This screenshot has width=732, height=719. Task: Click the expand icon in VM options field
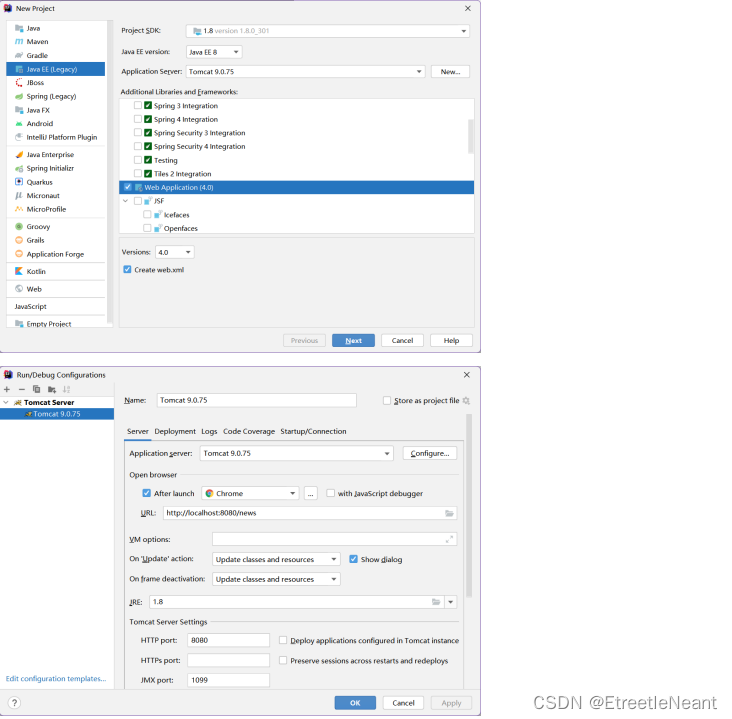449,539
